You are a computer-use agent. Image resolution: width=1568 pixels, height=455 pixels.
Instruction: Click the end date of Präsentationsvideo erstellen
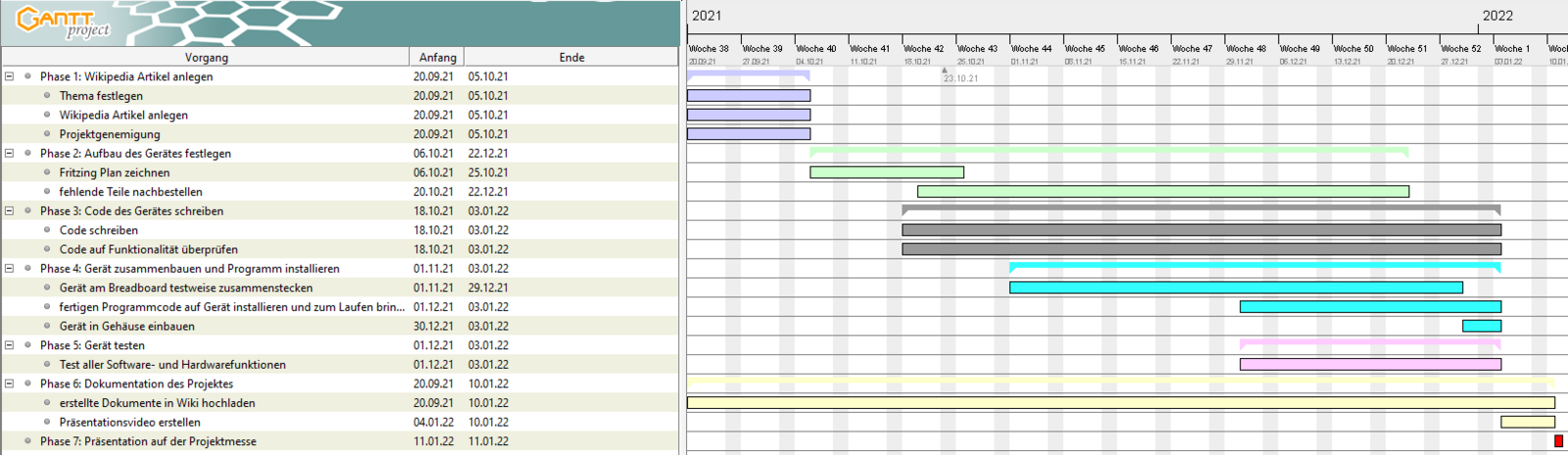pyautogui.click(x=488, y=423)
